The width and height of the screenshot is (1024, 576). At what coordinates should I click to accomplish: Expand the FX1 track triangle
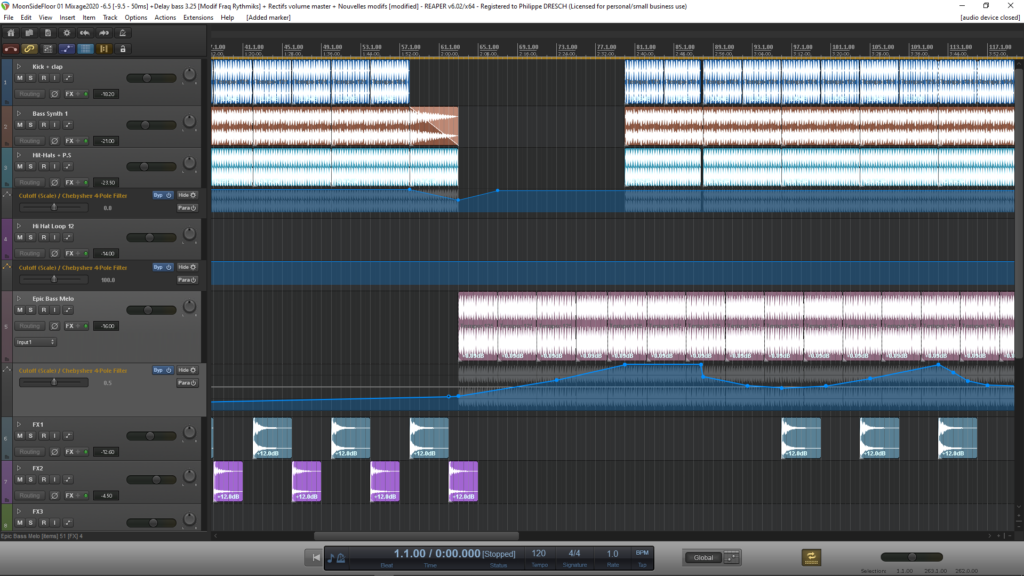pos(19,424)
